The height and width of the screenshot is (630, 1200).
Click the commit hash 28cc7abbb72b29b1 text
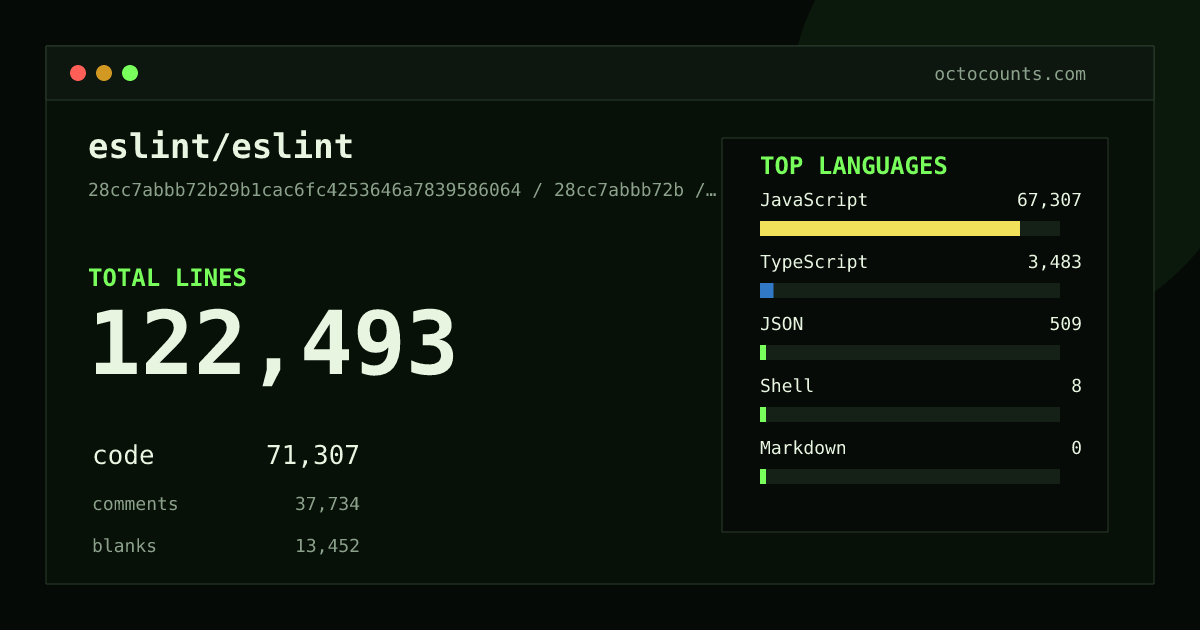click(402, 190)
